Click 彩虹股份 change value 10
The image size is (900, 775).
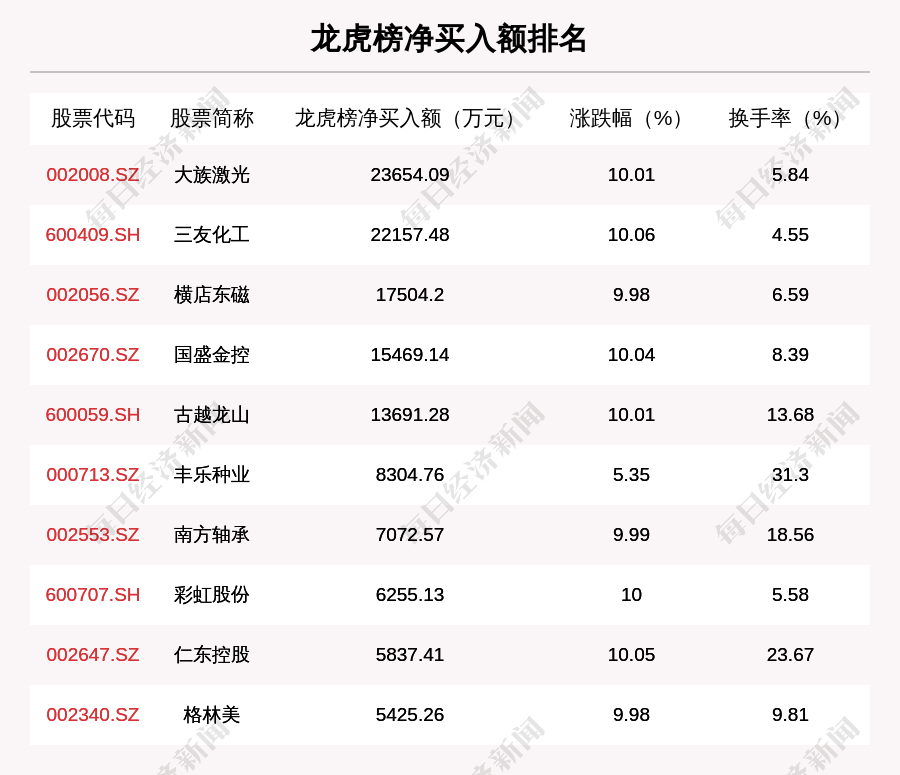[631, 595]
